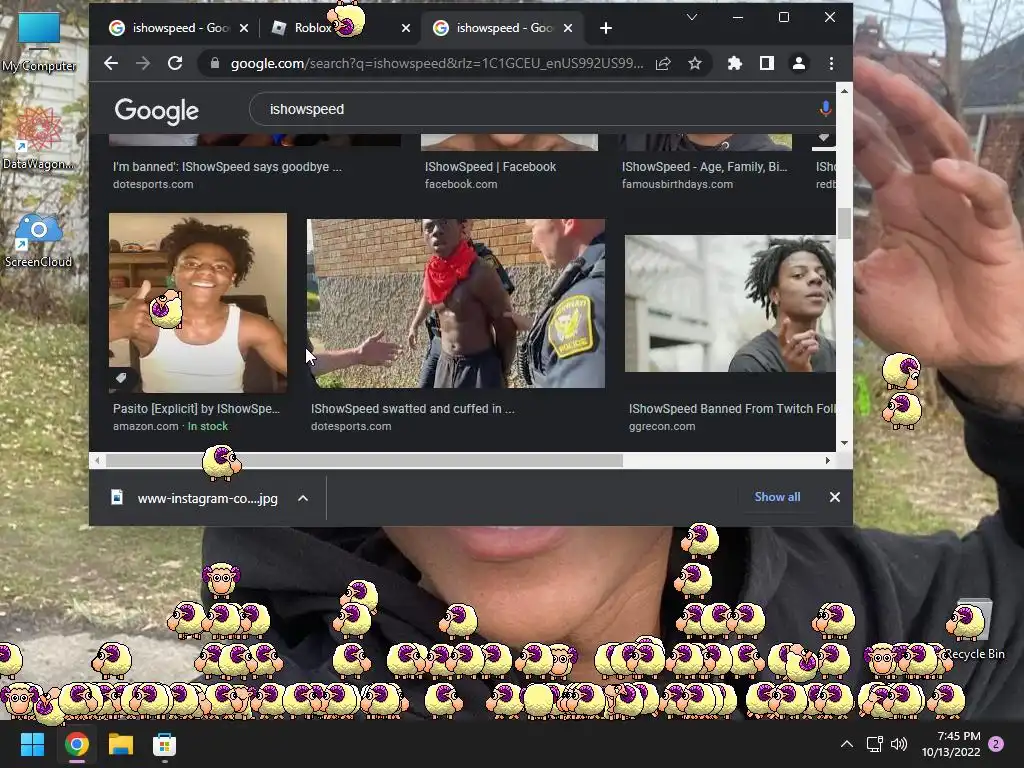Image resolution: width=1024 pixels, height=768 pixels.
Task: Open network status tray icon
Action: click(874, 744)
